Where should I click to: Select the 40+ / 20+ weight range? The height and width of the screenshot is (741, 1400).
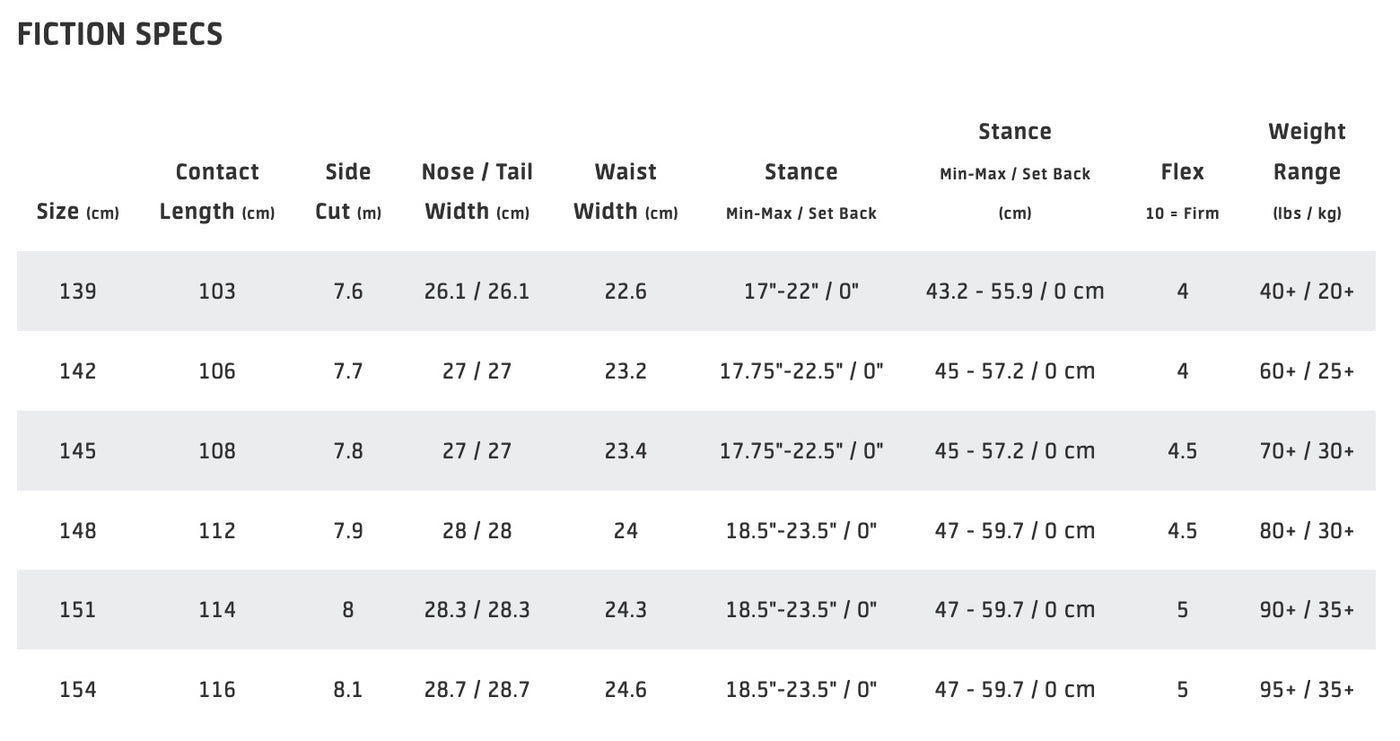click(x=1307, y=292)
